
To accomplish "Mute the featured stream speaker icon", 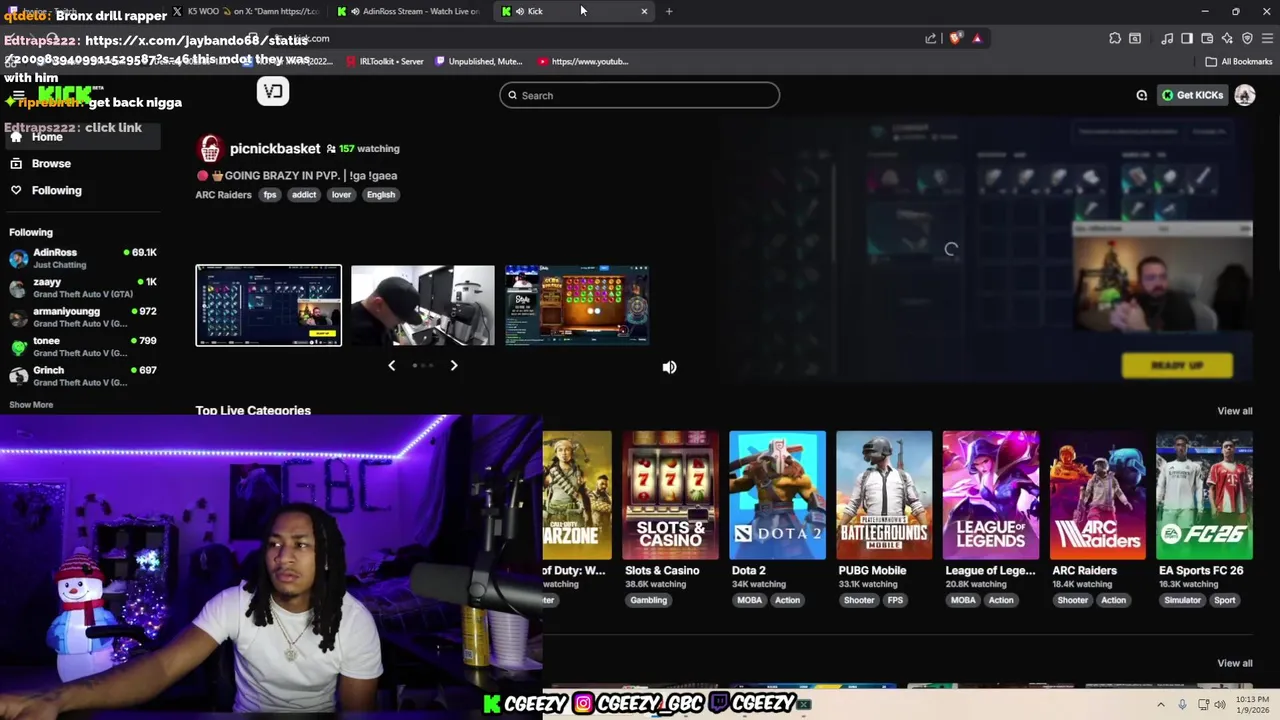I will pos(669,367).
